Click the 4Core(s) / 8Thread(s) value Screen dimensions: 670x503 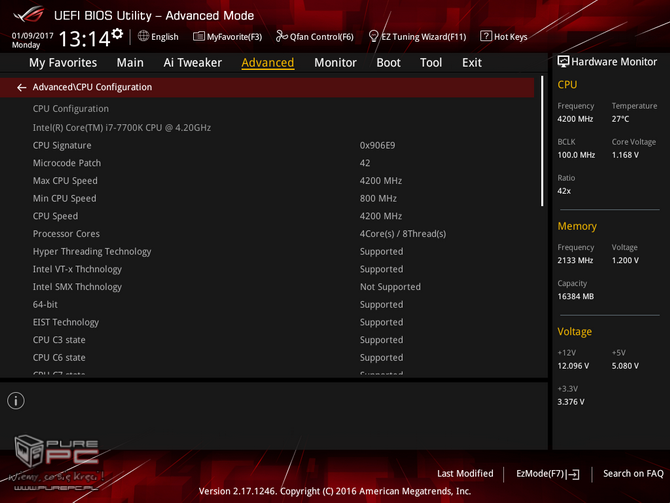pyautogui.click(x=403, y=234)
